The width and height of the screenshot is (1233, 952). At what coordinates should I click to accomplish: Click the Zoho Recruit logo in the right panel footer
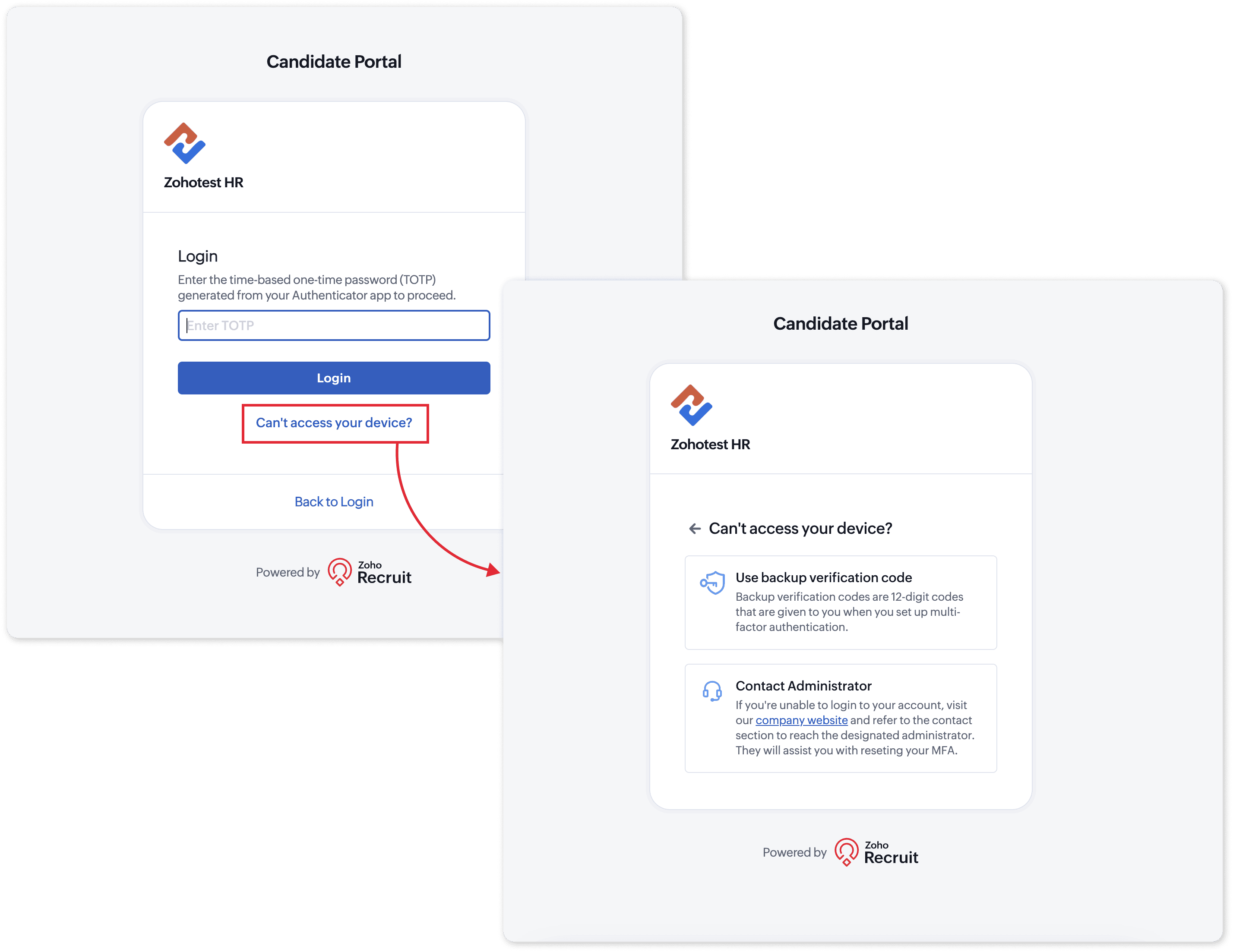point(876,852)
